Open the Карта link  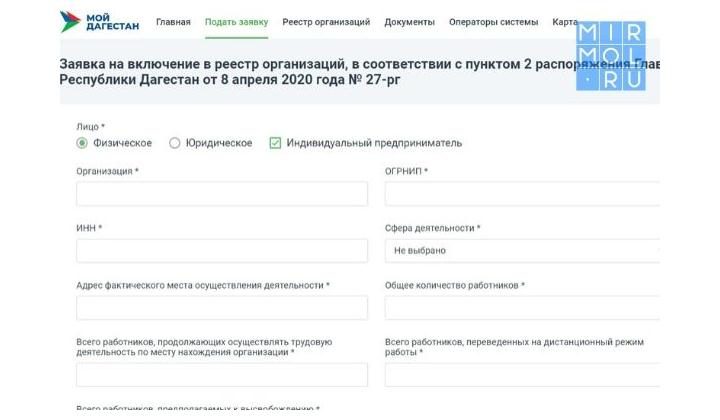pos(565,22)
